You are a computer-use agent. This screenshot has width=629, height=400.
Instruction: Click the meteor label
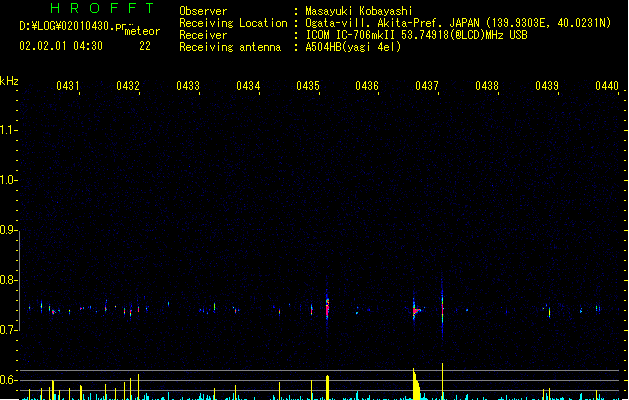point(142,31)
